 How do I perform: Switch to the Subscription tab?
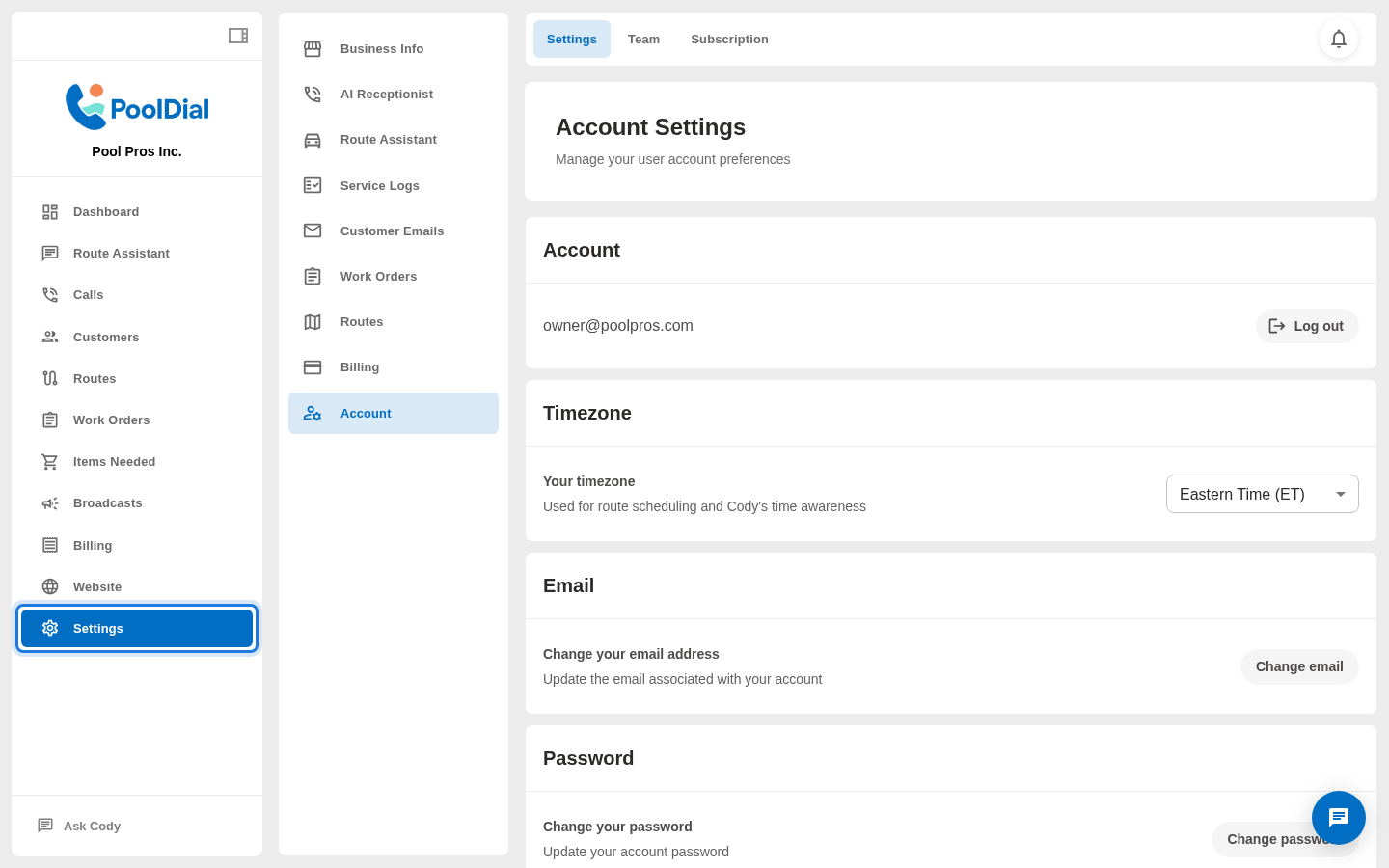pos(729,39)
